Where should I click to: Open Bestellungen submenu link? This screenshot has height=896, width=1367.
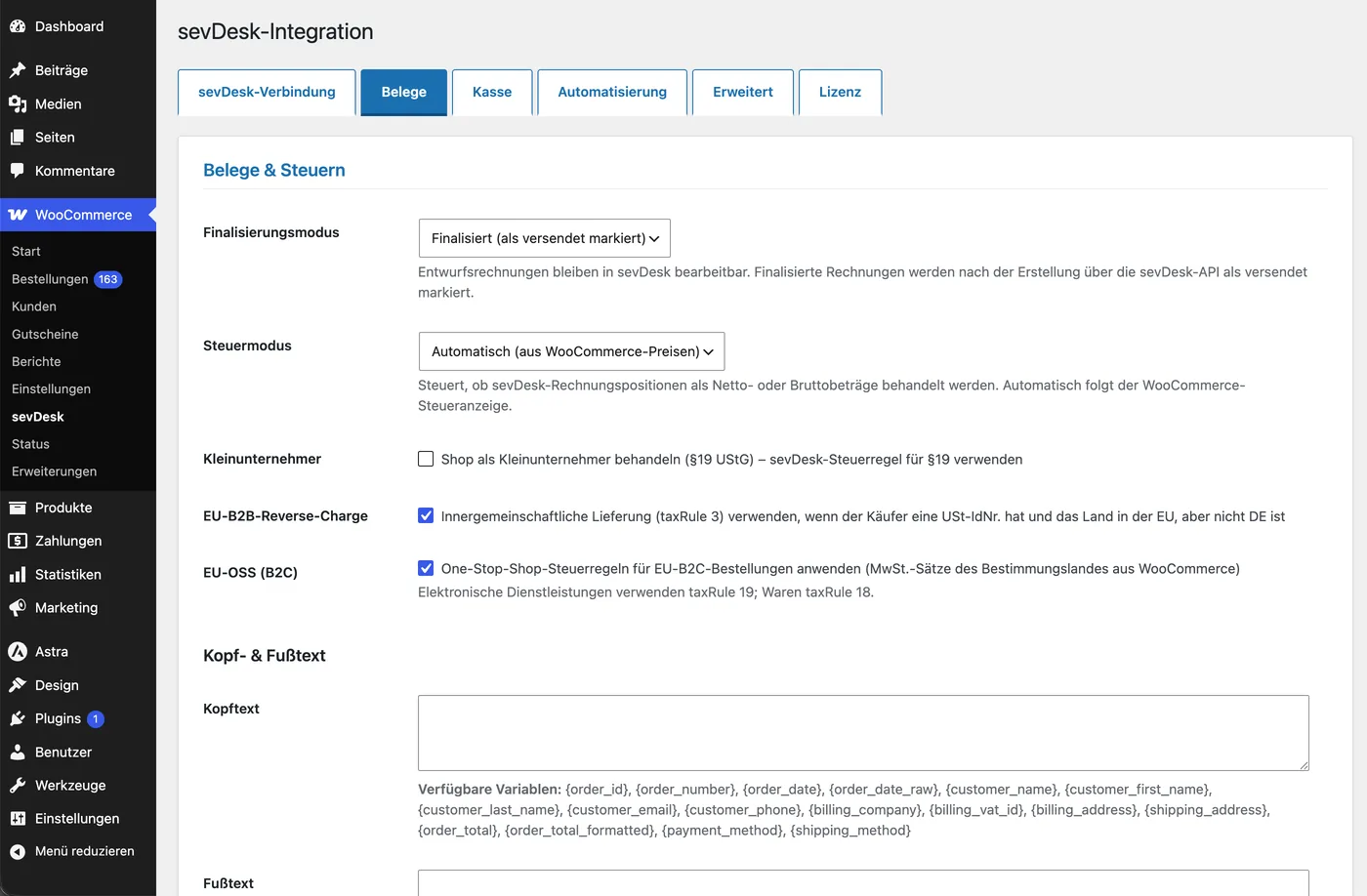click(x=50, y=279)
